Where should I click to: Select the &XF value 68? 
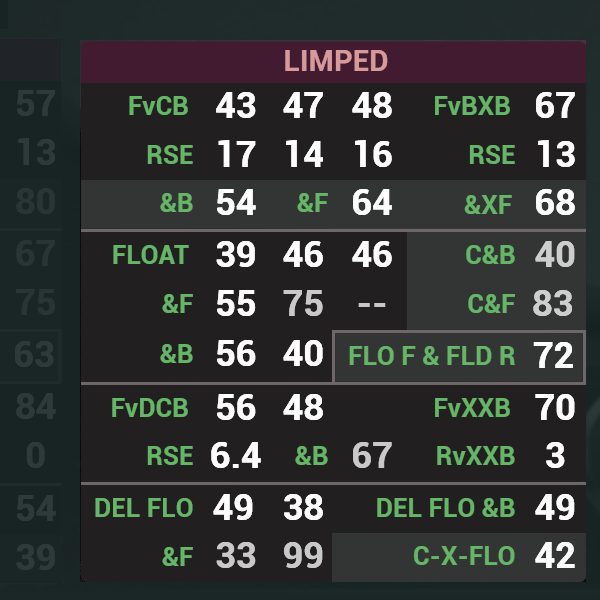click(555, 202)
